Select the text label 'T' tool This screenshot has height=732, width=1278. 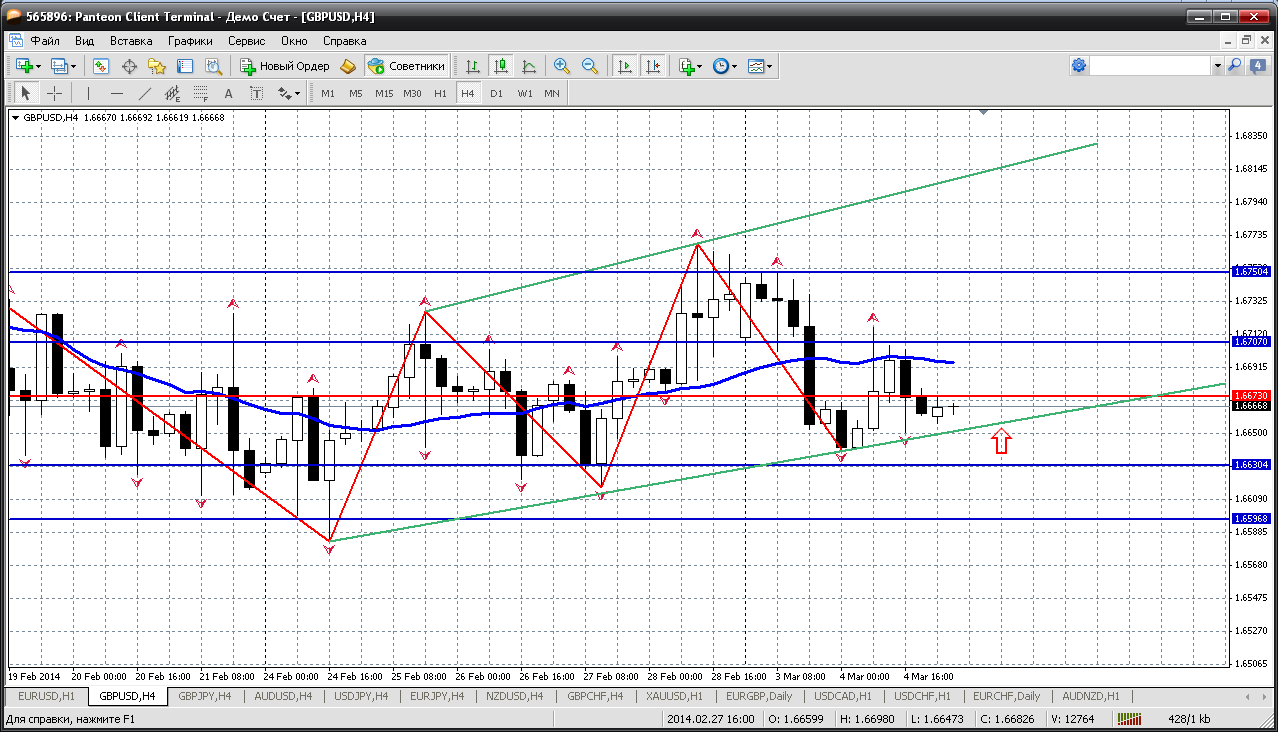coord(256,93)
